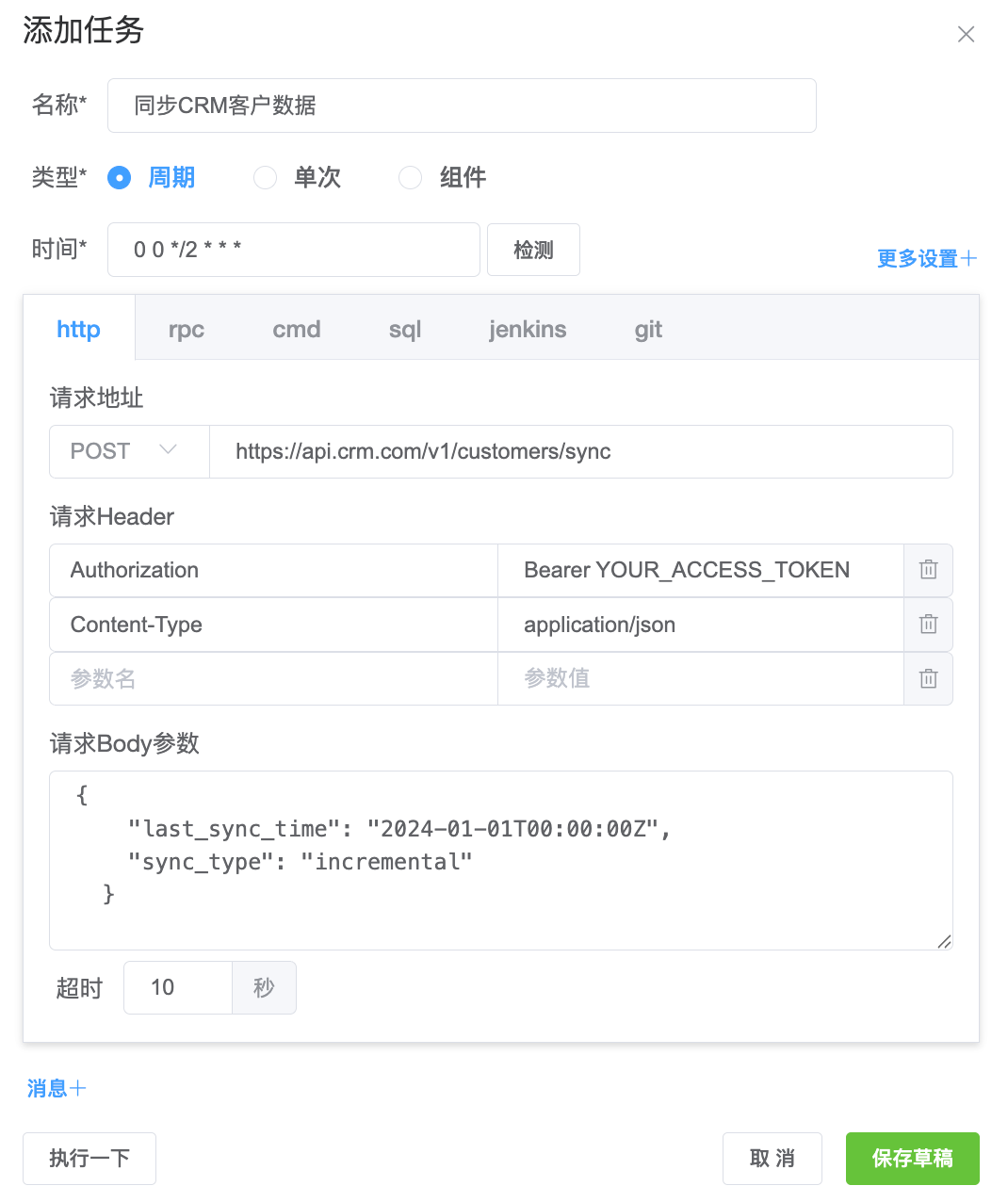
Task: Expand the 消息 section
Action: click(57, 1088)
